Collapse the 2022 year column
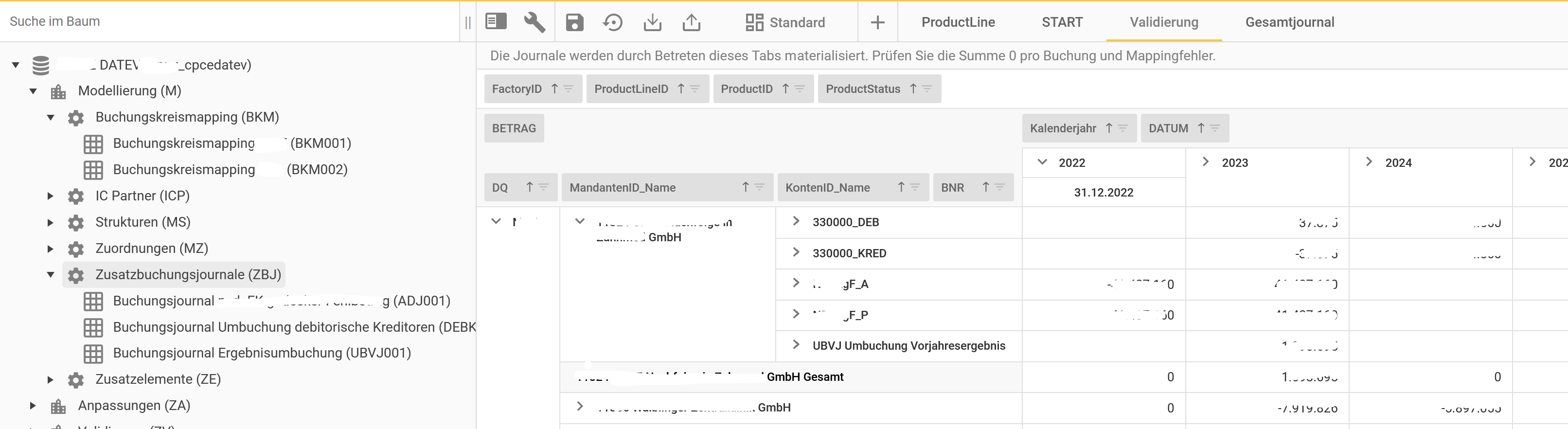This screenshot has width=1568, height=429. click(x=1042, y=162)
